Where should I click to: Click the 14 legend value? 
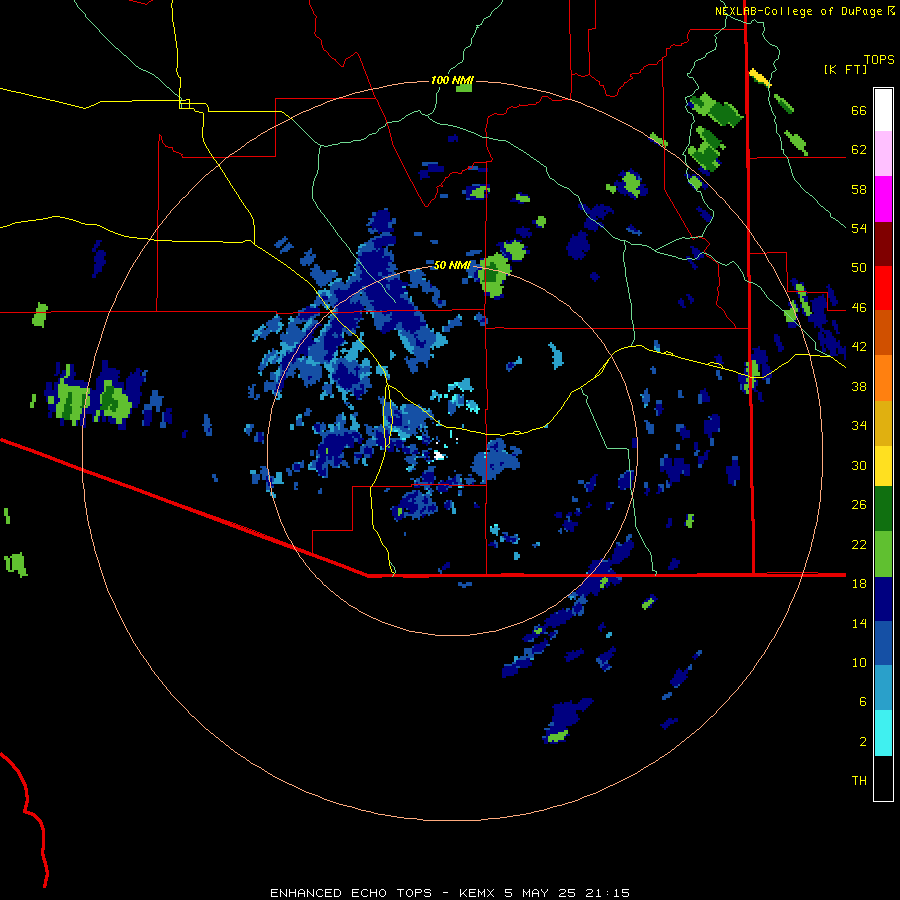pos(859,623)
